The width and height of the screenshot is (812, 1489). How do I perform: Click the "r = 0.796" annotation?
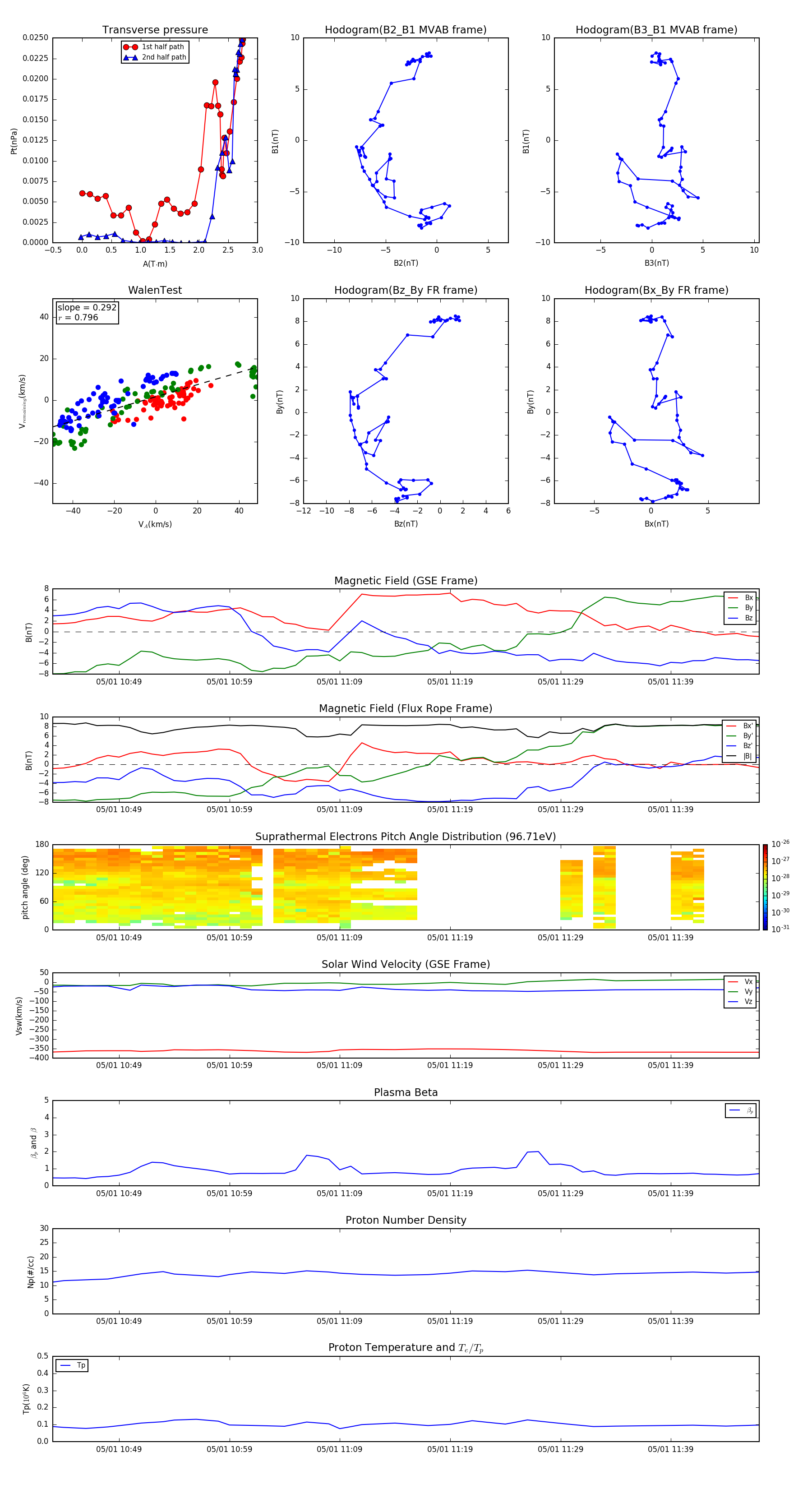coord(78,317)
